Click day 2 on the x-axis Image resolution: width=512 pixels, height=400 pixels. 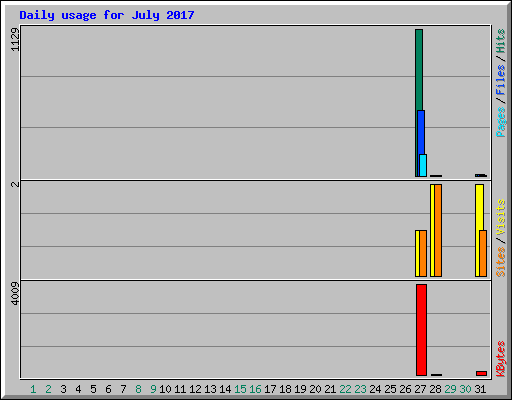[x=48, y=389]
